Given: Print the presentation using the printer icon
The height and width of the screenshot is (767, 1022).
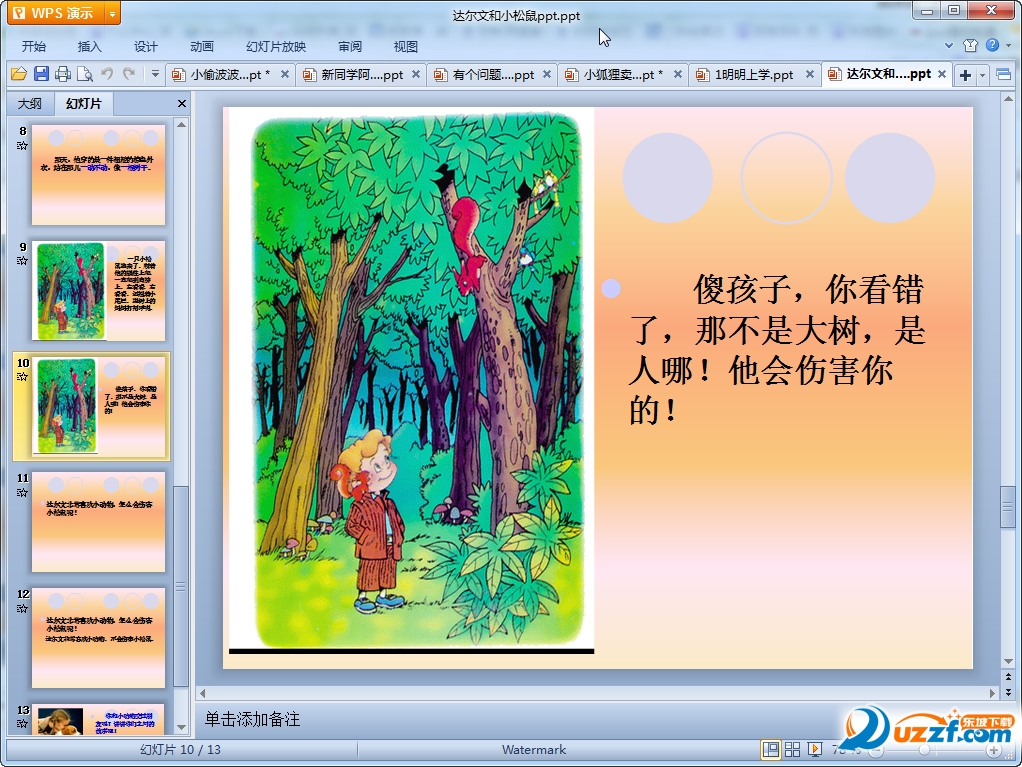Looking at the screenshot, I should 63,74.
